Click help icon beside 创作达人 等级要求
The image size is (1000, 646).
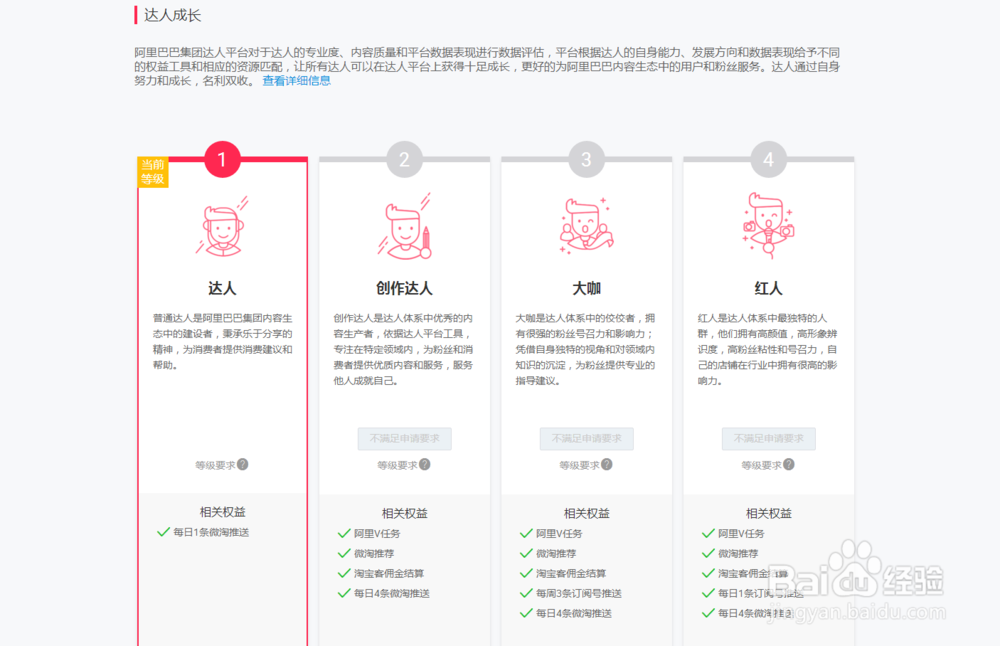[425, 464]
